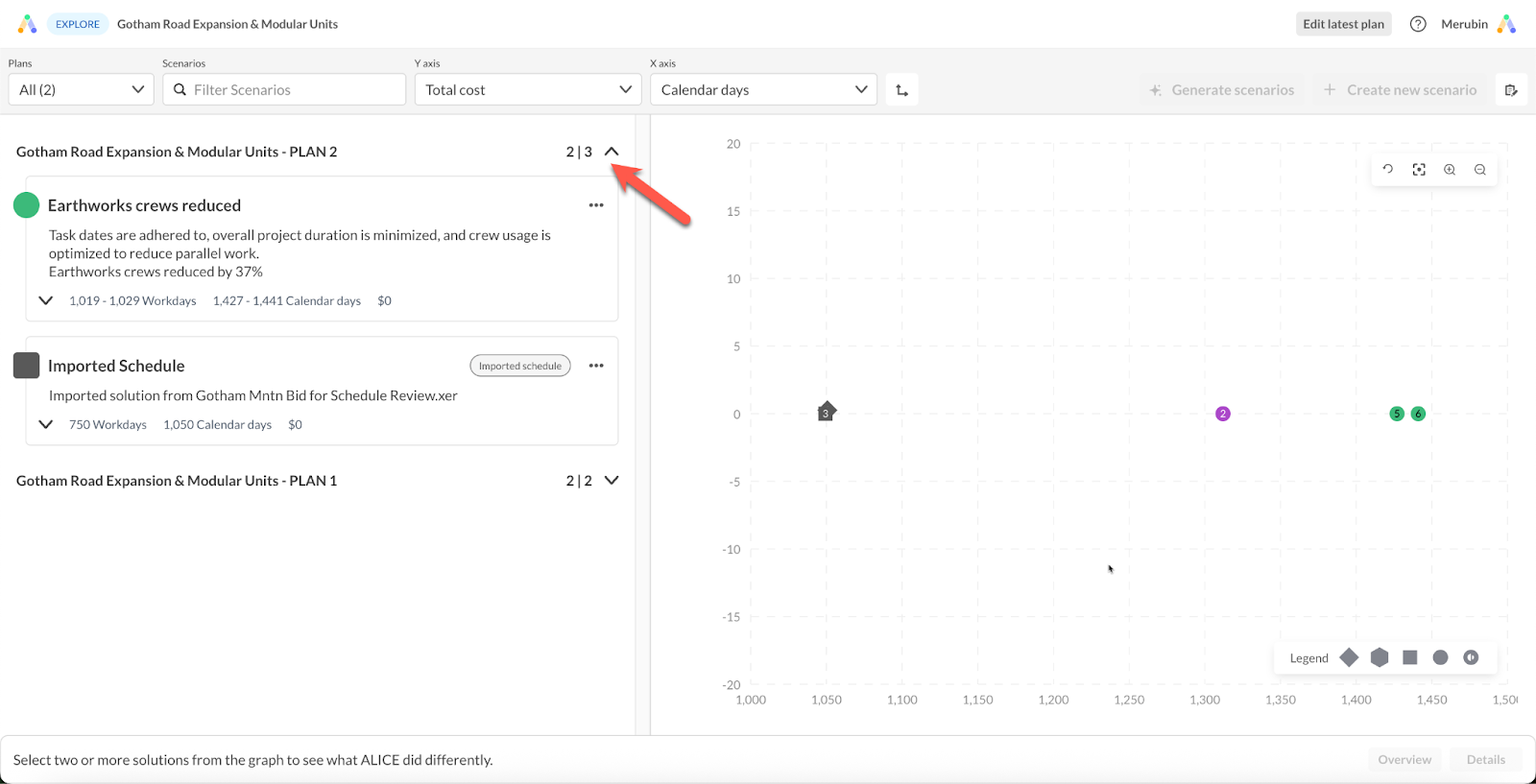
Task: Click the circle shape in the legend
Action: 1440,657
